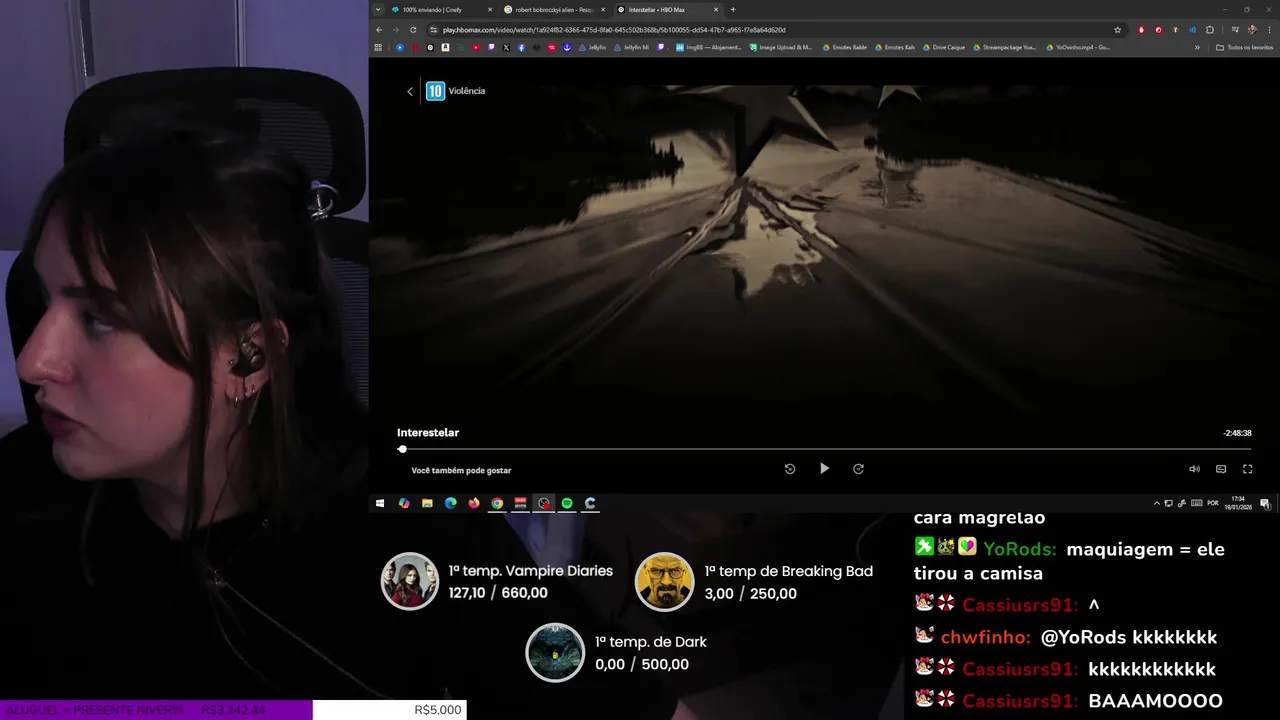Close the Interstellar HBO Max tab
This screenshot has height=720, width=1280.
(x=716, y=10)
